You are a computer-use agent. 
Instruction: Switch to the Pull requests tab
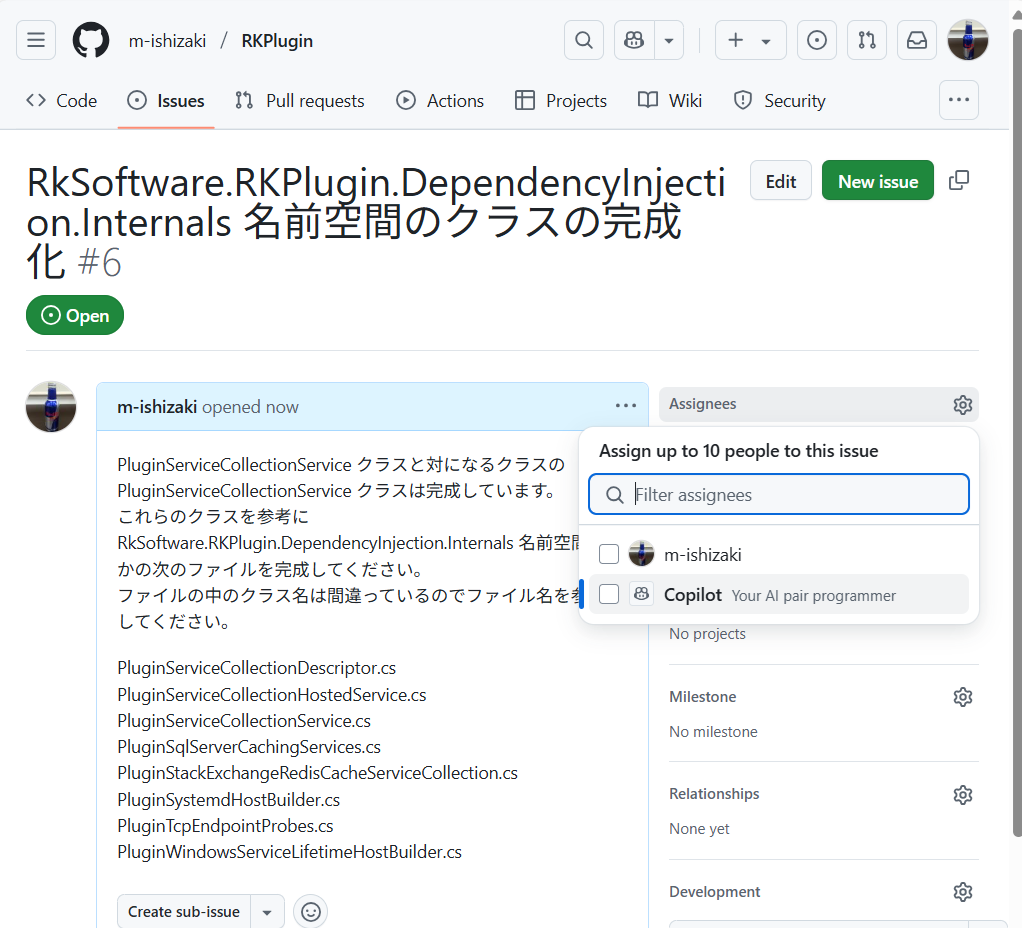(300, 101)
